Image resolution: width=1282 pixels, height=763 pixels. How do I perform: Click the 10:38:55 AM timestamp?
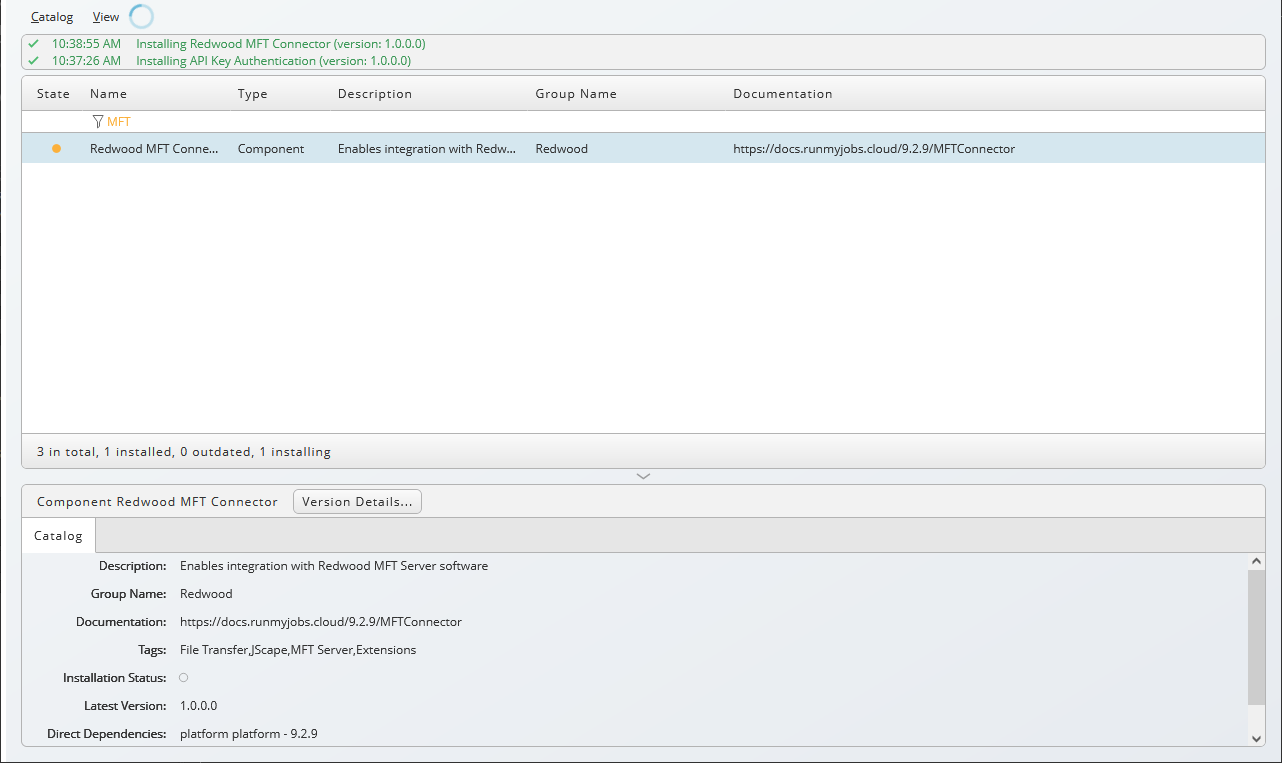86,44
